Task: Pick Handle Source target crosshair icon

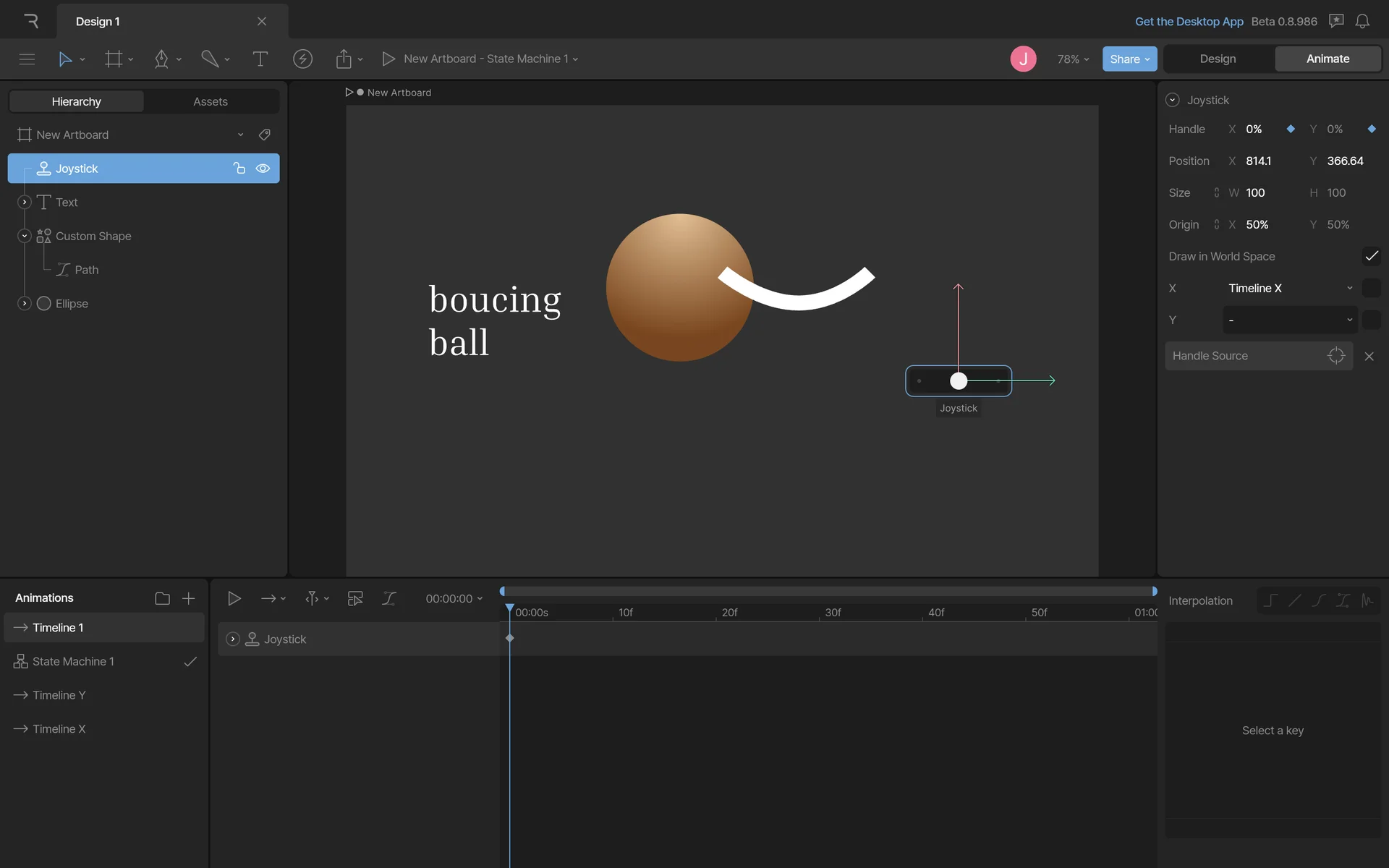Action: 1336,356
